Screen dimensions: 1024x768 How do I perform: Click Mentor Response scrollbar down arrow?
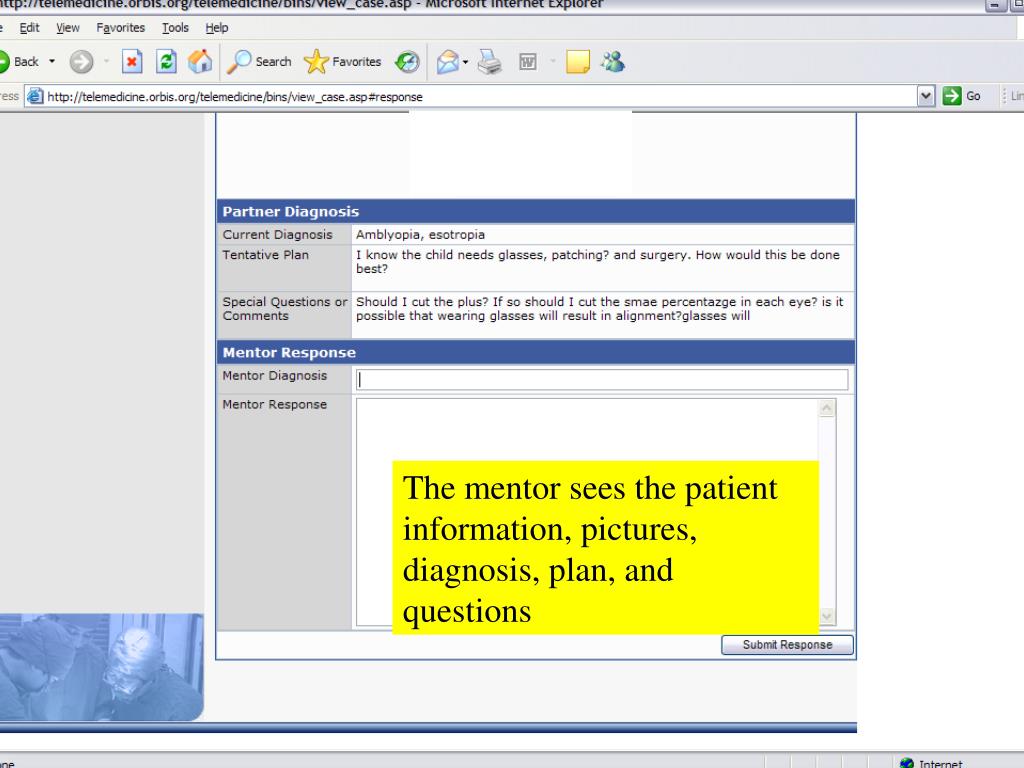(x=827, y=616)
